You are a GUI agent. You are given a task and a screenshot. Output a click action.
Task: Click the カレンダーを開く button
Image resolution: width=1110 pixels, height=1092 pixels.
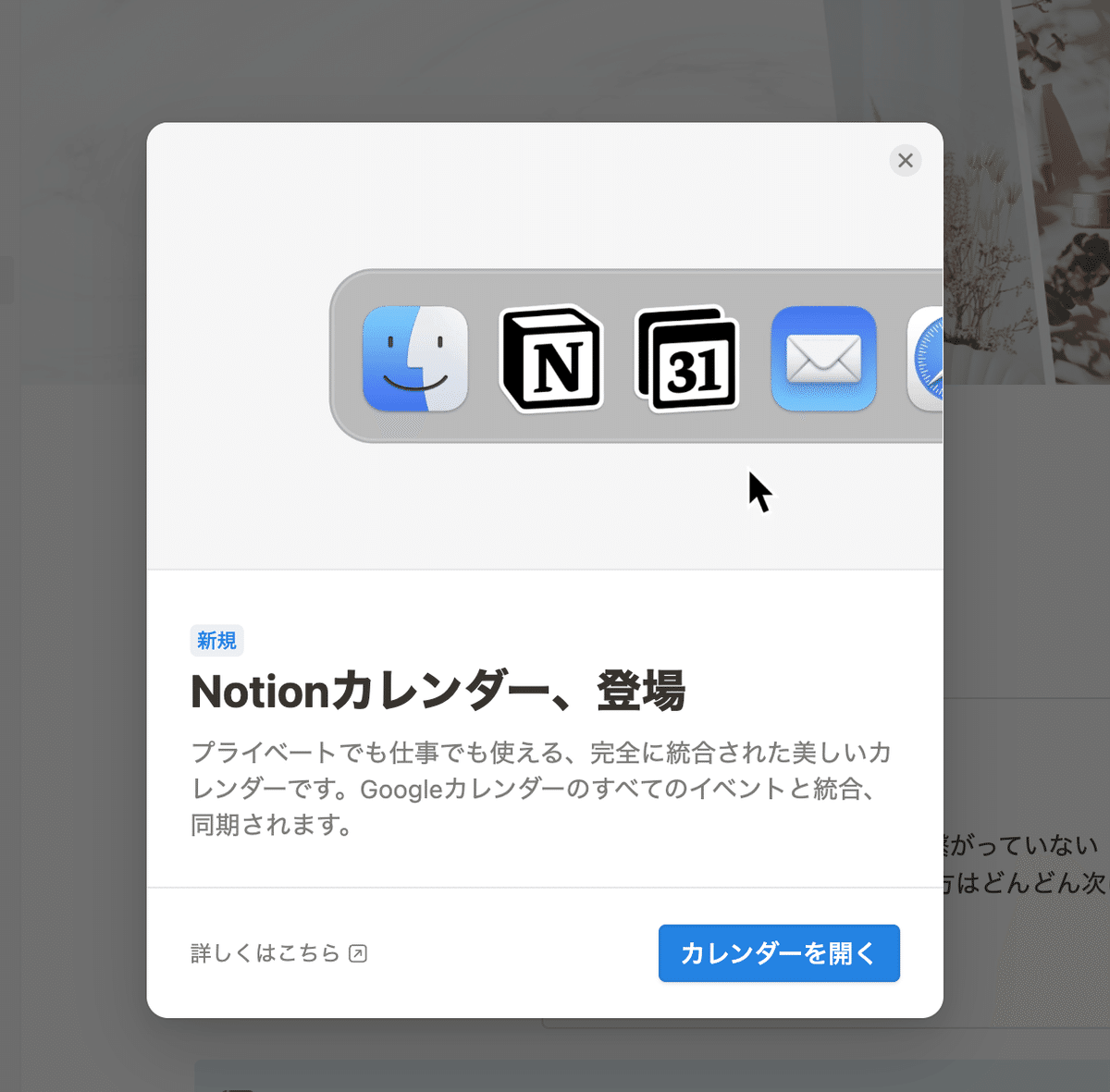779,953
